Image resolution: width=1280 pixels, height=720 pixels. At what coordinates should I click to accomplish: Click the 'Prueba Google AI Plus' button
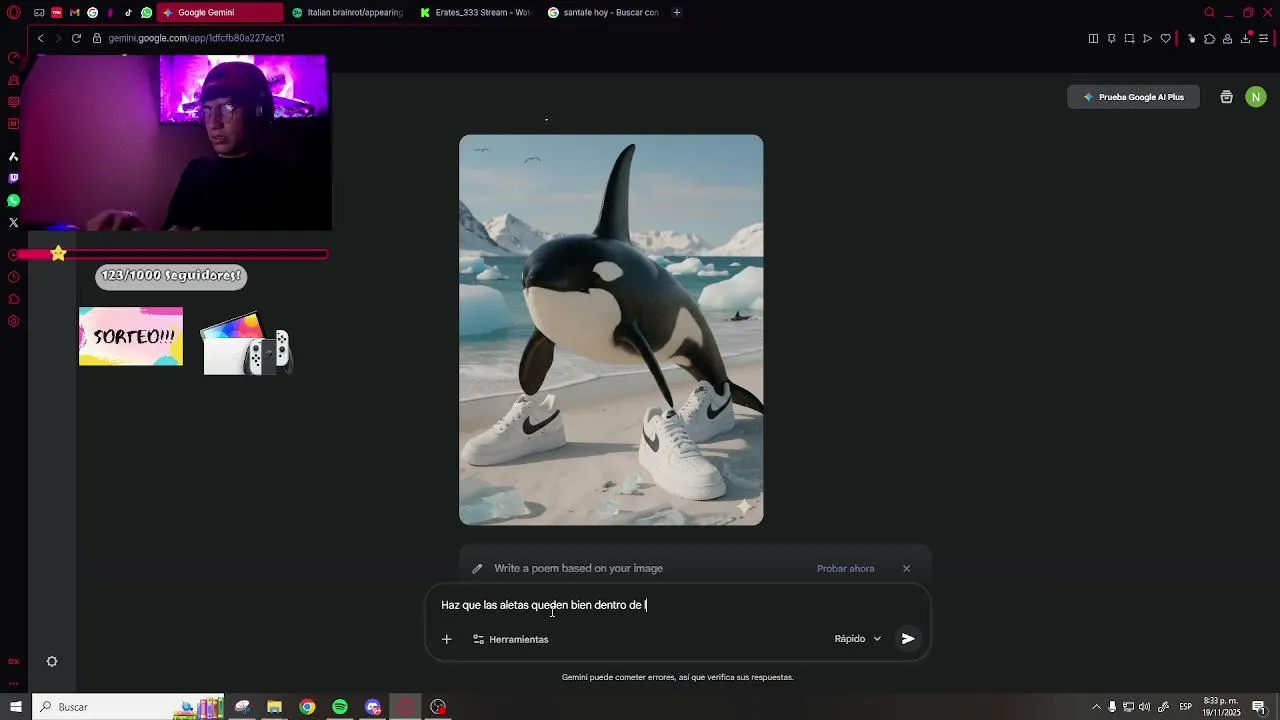tap(1133, 97)
